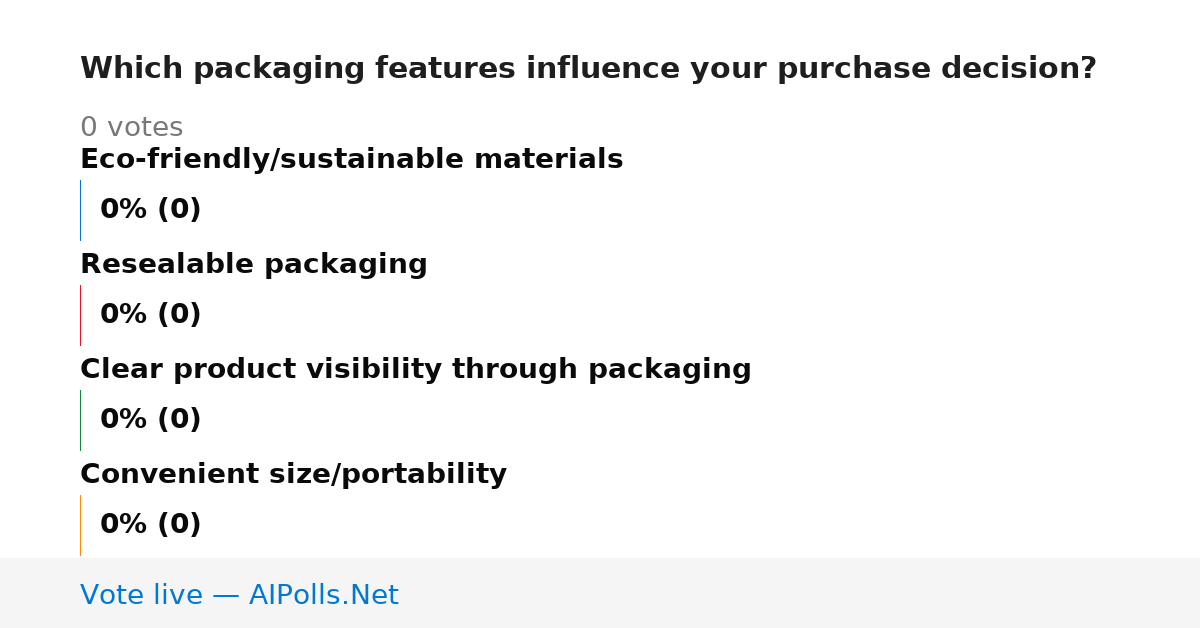
Task: Click the Resealable packaging 0% (0) result
Action: pyautogui.click(x=150, y=315)
